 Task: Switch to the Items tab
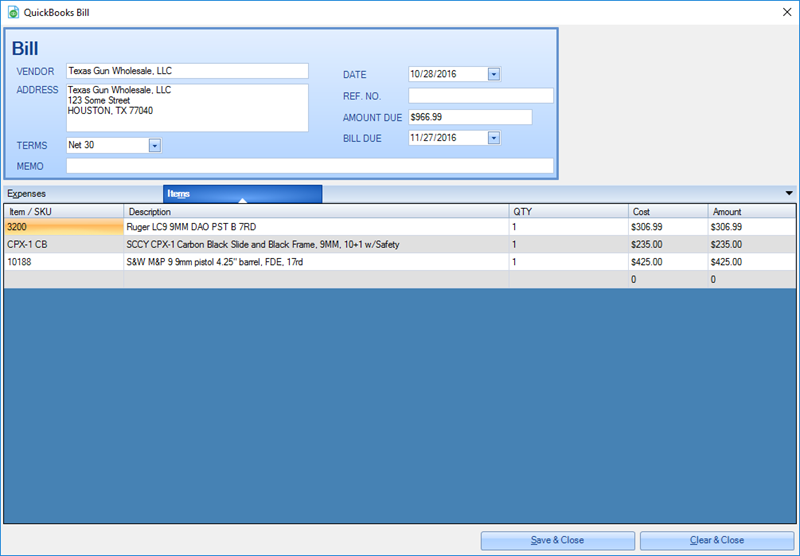(242, 194)
